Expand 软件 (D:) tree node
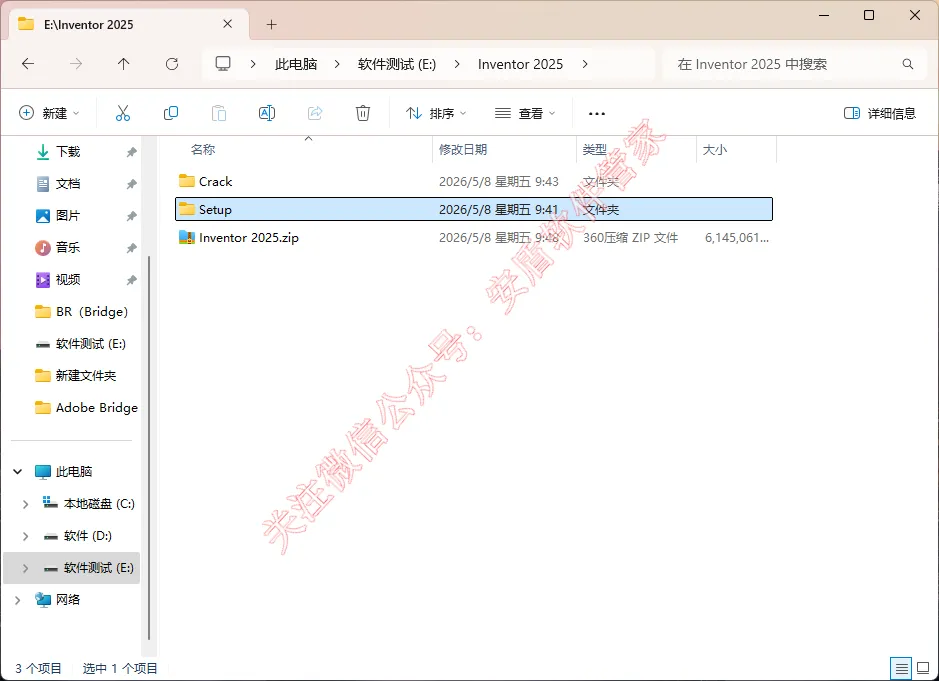 pos(26,536)
